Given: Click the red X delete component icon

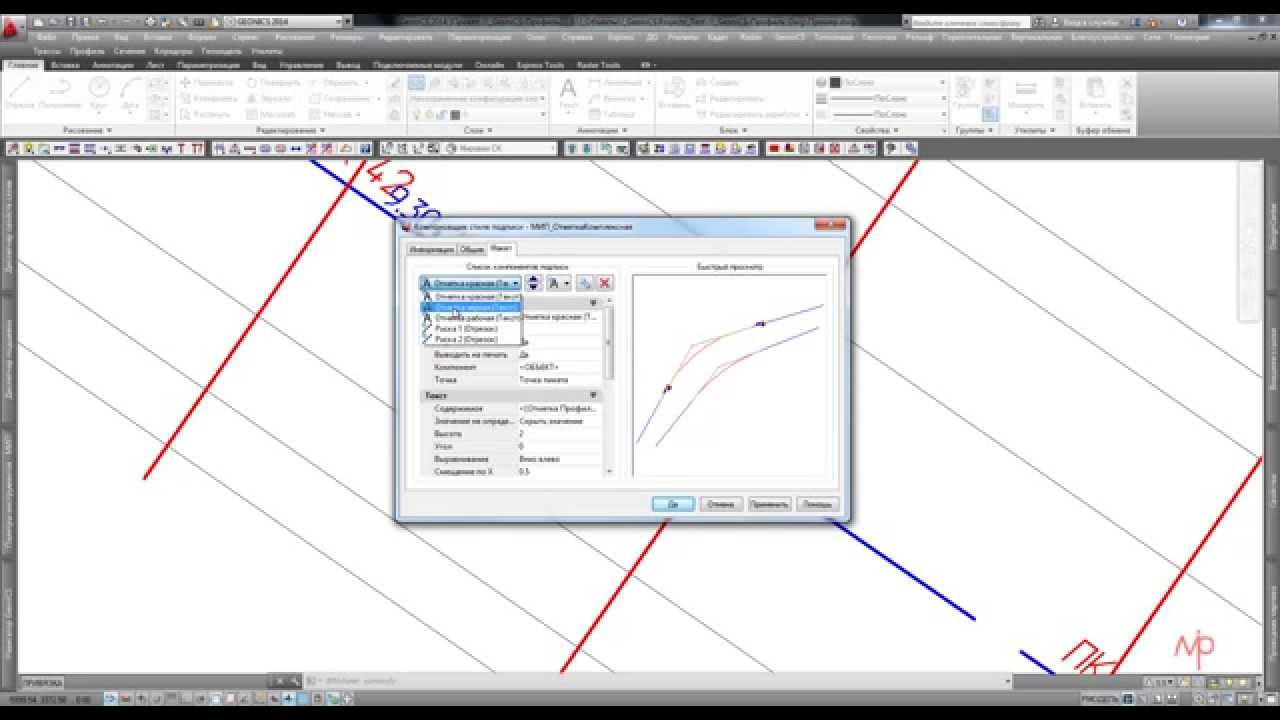Looking at the screenshot, I should click(x=604, y=284).
